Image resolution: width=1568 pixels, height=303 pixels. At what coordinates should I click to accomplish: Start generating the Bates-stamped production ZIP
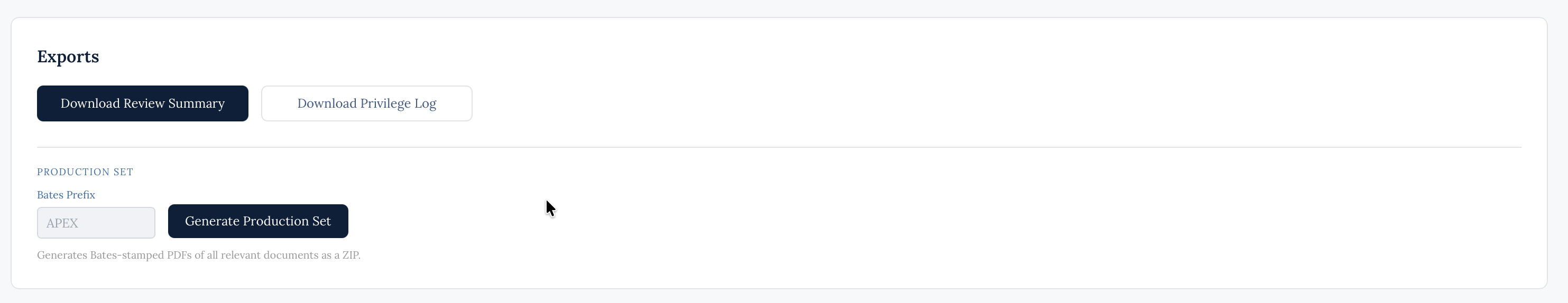pos(258,221)
